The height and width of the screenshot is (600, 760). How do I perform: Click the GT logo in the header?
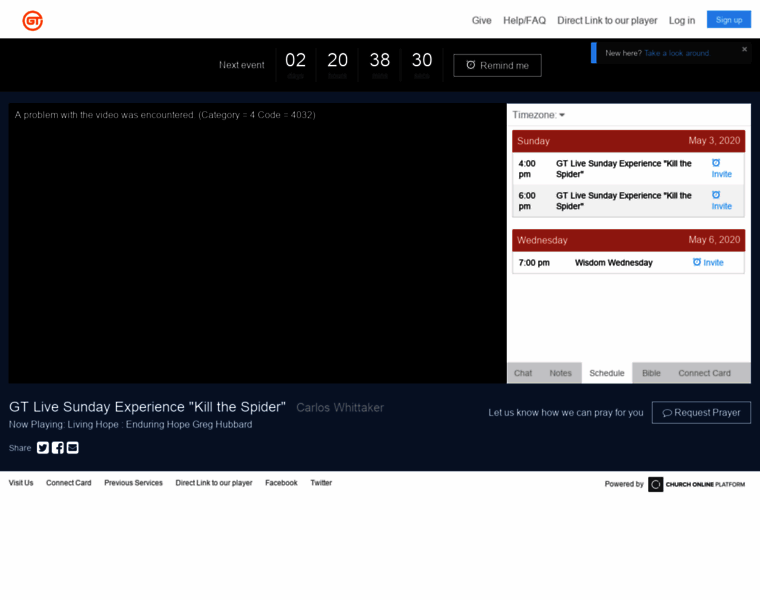point(32,20)
